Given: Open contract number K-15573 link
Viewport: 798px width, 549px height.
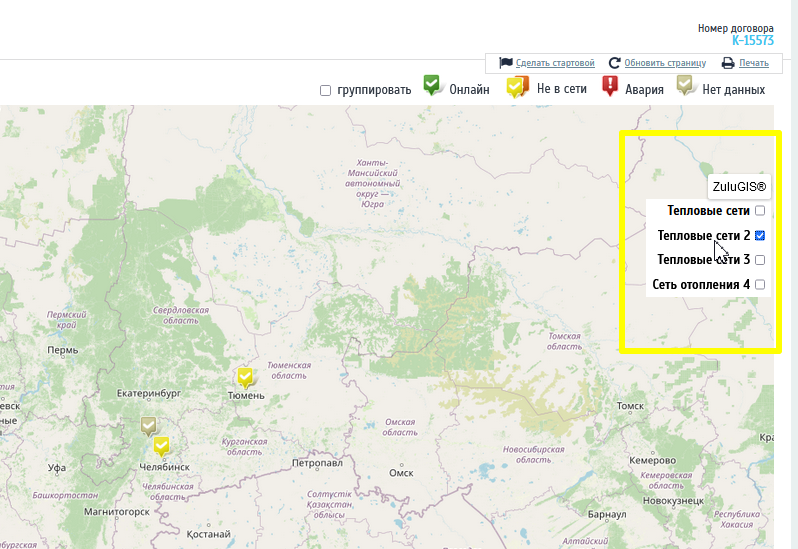Looking at the screenshot, I should click(x=752, y=41).
